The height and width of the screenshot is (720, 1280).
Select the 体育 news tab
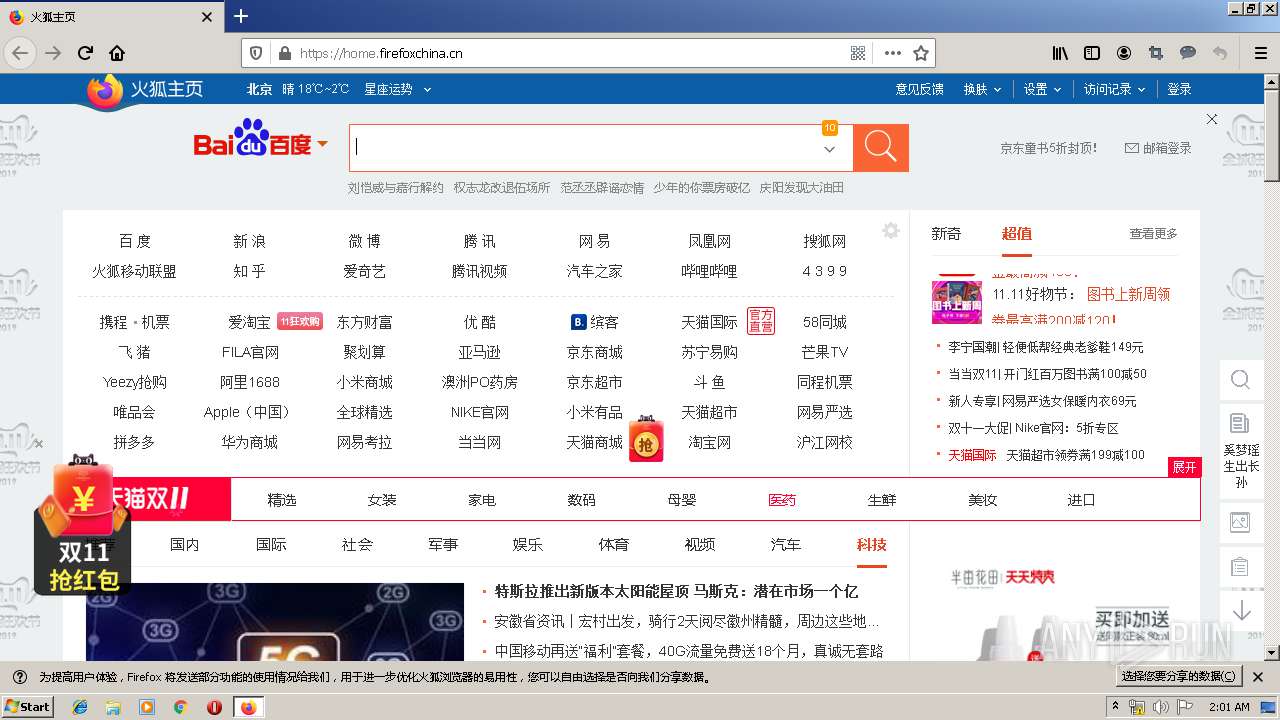click(x=613, y=544)
